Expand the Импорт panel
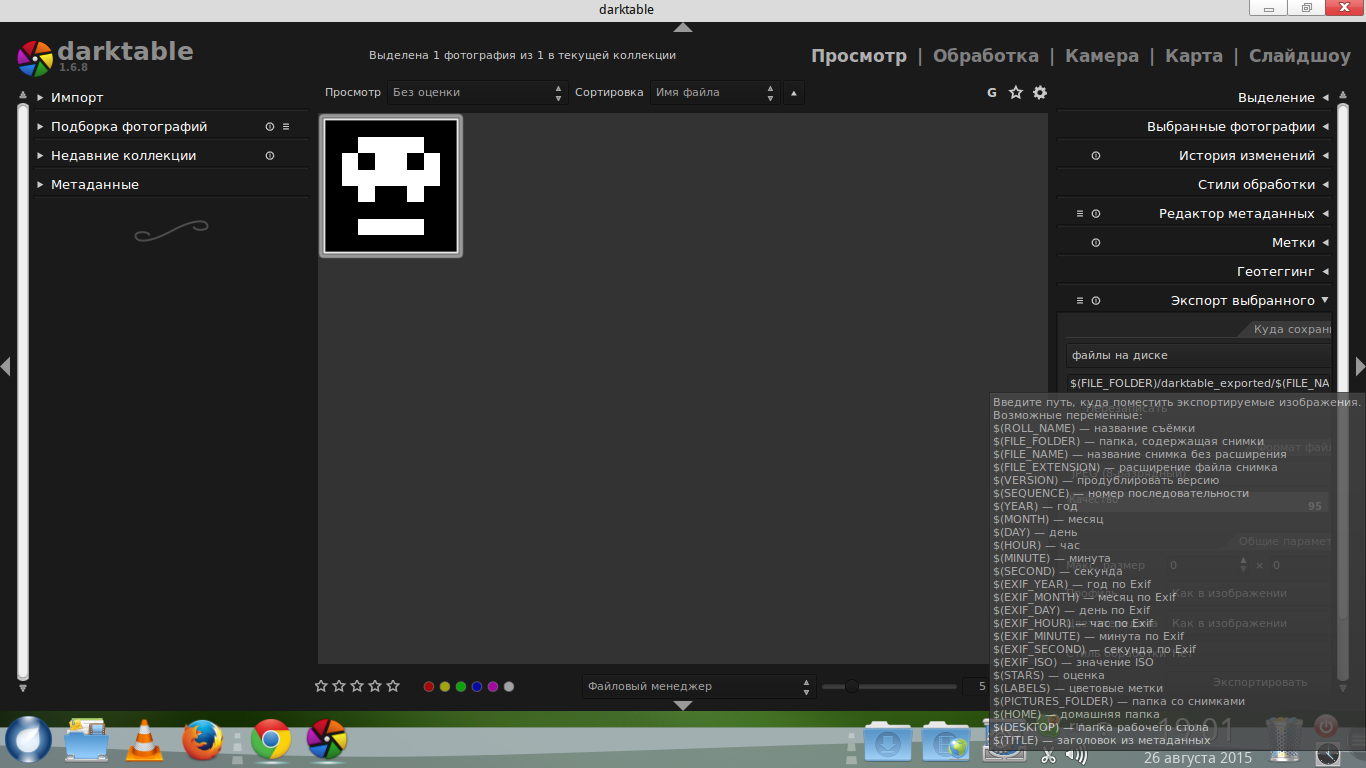 pos(77,98)
